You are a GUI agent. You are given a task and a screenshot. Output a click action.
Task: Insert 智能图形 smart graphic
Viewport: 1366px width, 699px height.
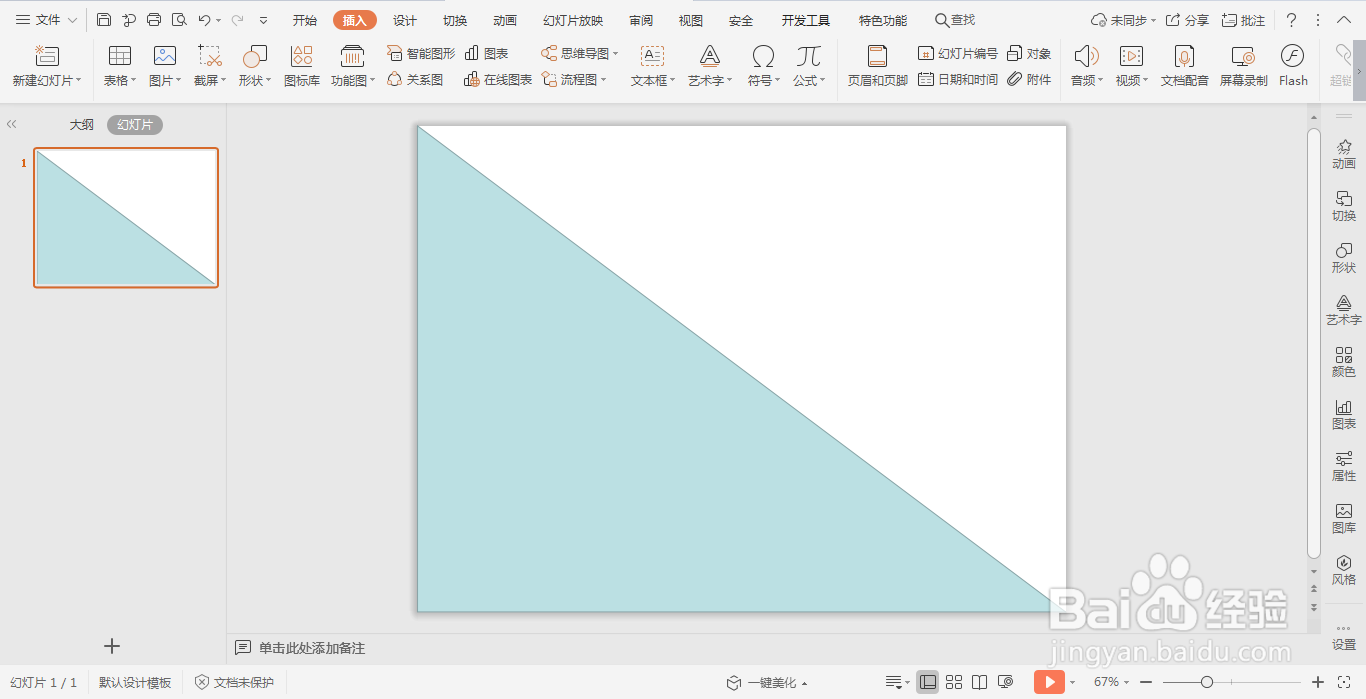pos(421,53)
